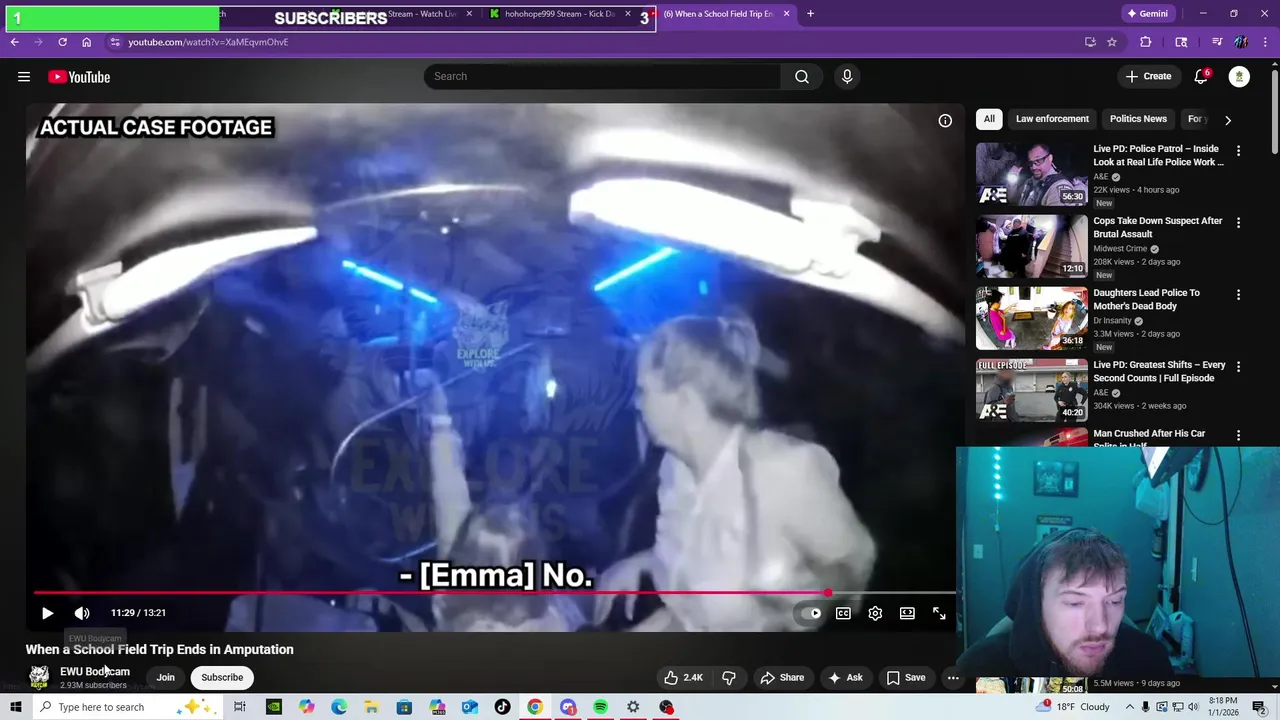Play the paused video

47,613
